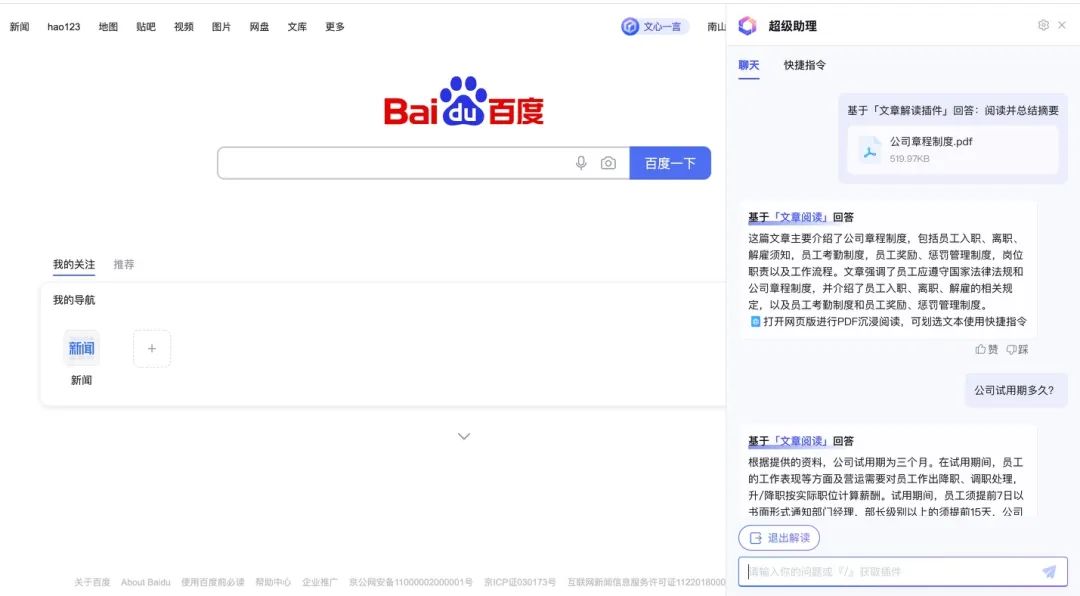Screen dimensions: 1080x596
Task: Add a new navigation shortcut with plus tile
Action: [152, 349]
